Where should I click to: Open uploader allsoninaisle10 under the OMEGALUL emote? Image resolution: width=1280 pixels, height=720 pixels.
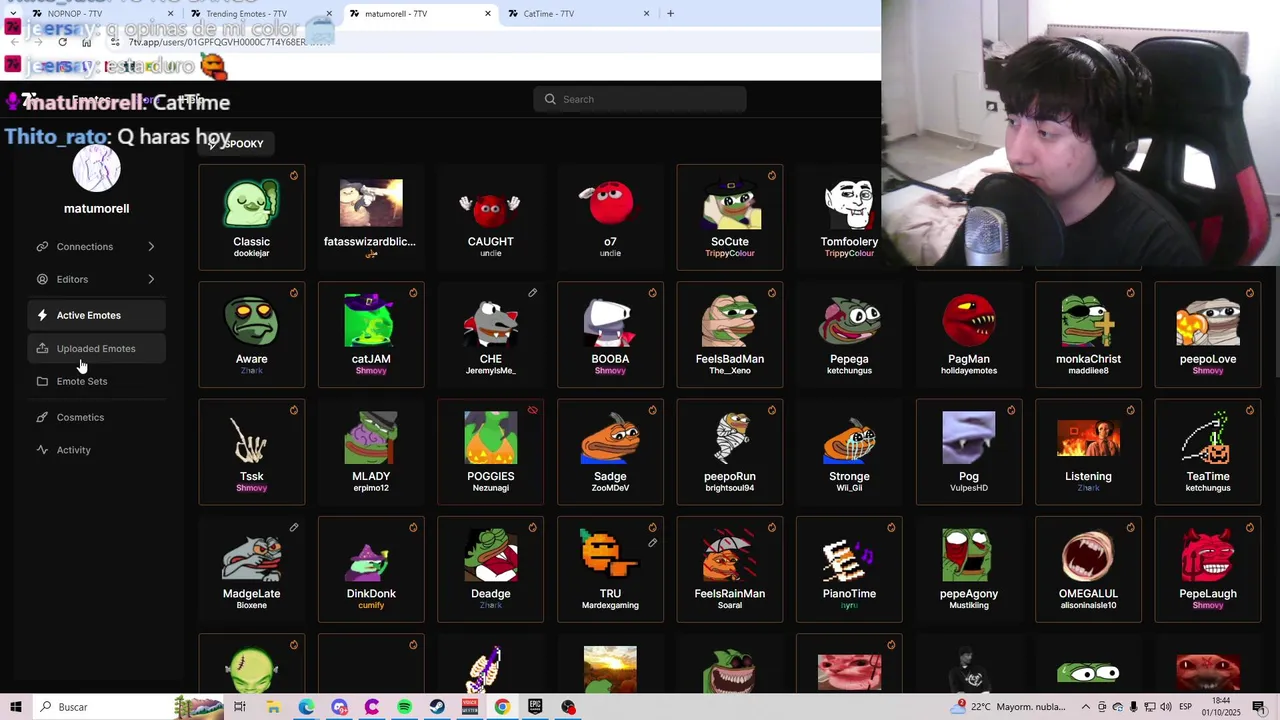[x=1088, y=605]
